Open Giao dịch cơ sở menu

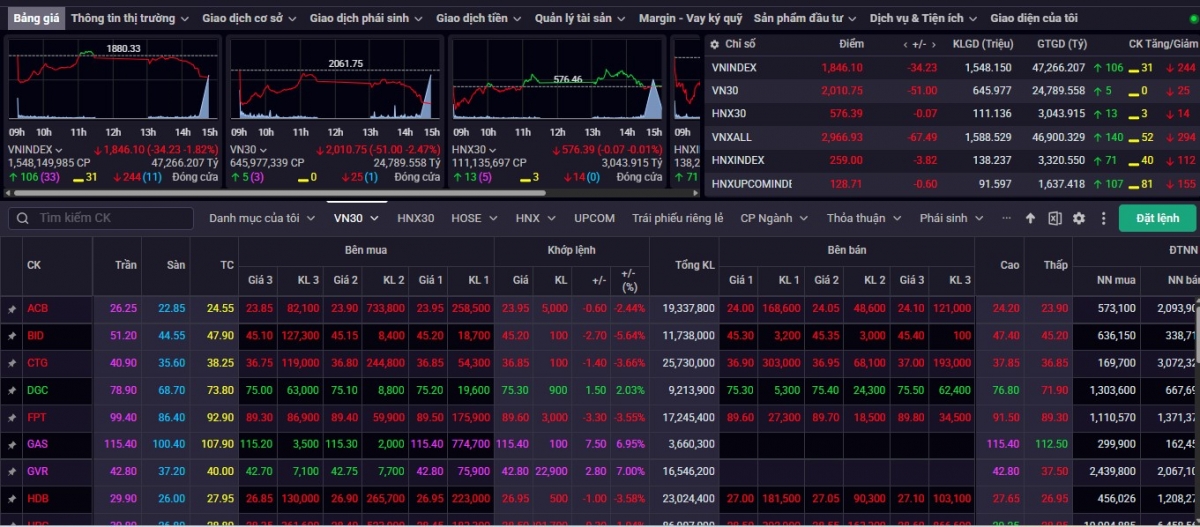249,18
